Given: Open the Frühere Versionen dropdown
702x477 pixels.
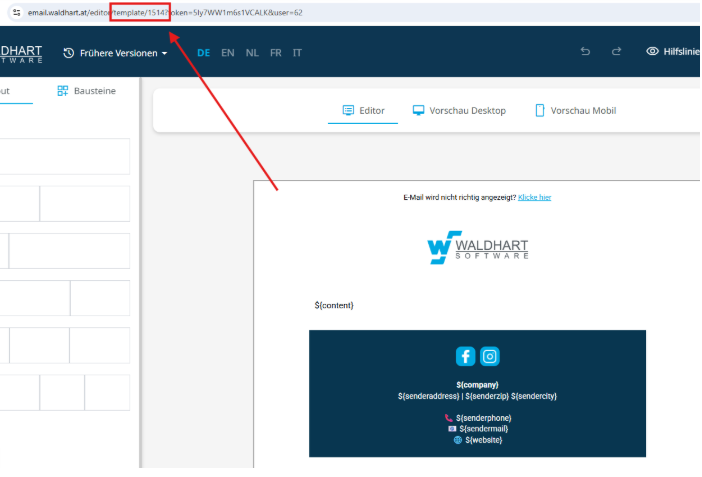Looking at the screenshot, I should point(115,53).
